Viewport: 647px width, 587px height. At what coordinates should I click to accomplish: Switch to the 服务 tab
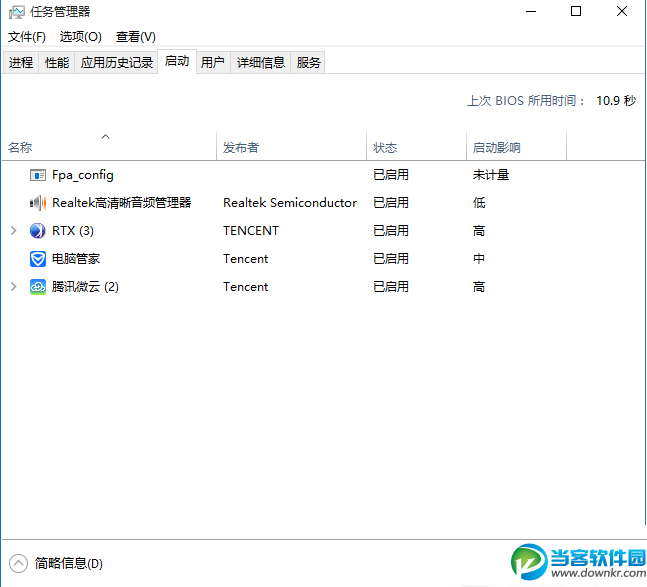click(308, 63)
